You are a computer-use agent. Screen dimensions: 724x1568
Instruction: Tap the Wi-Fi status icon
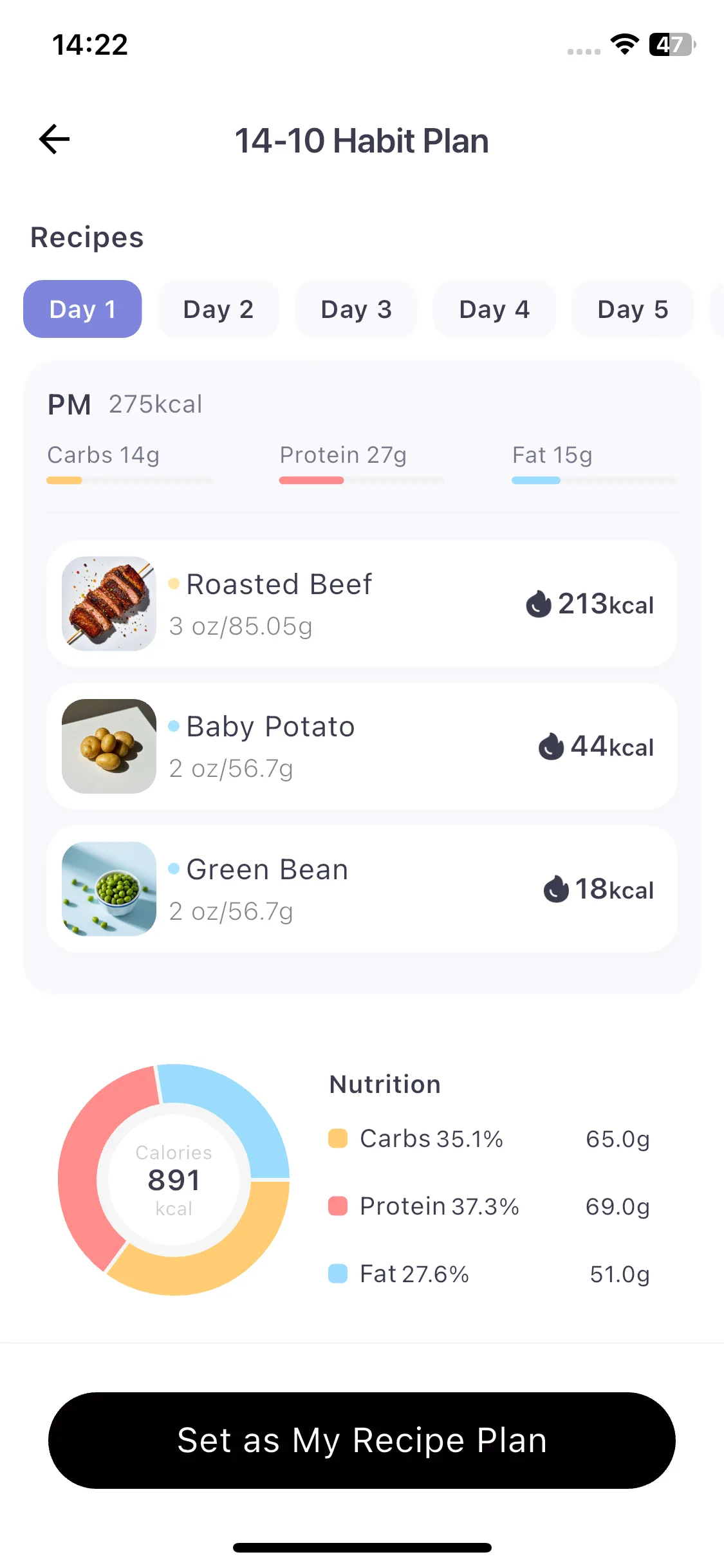click(624, 44)
